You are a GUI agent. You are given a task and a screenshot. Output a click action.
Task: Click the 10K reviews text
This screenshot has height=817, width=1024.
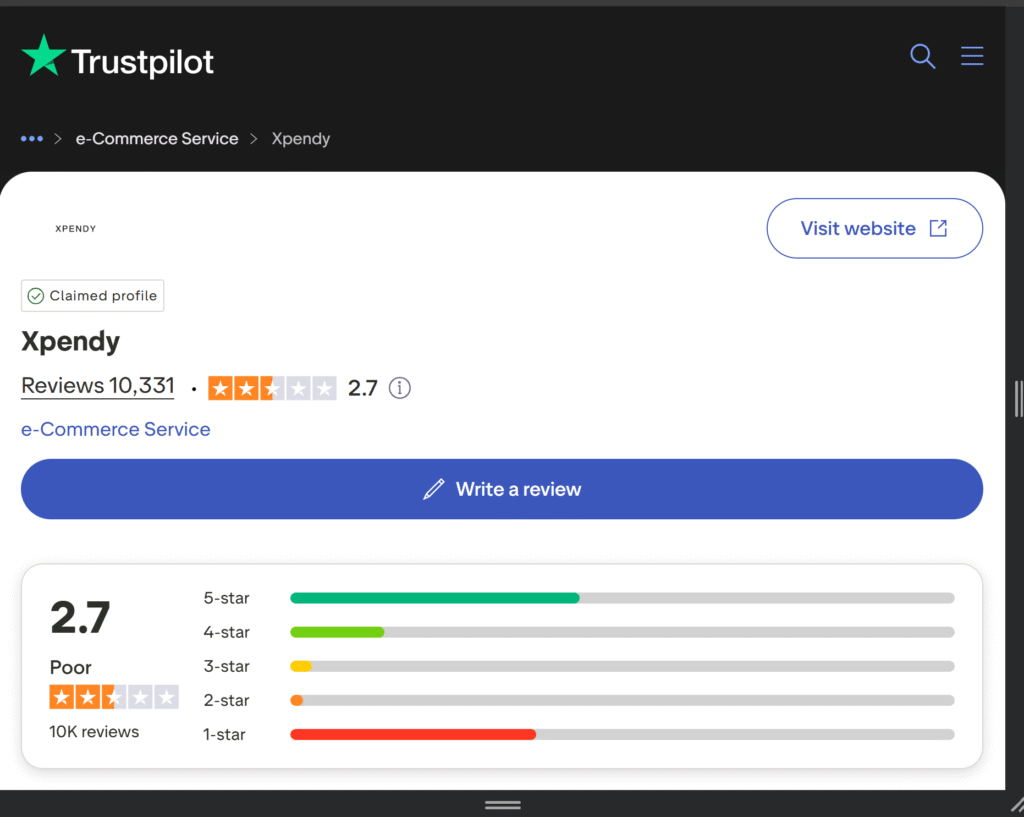(x=94, y=731)
